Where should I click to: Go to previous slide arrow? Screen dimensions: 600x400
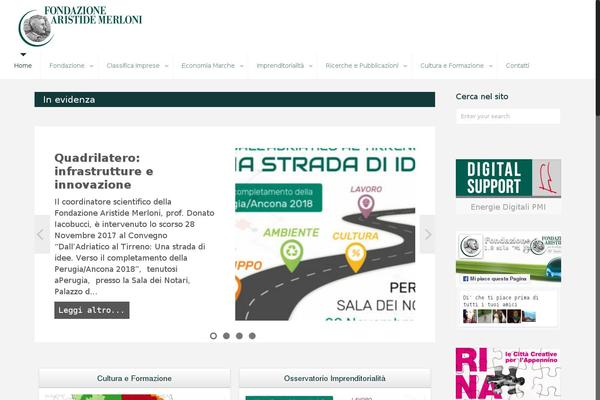[42, 234]
